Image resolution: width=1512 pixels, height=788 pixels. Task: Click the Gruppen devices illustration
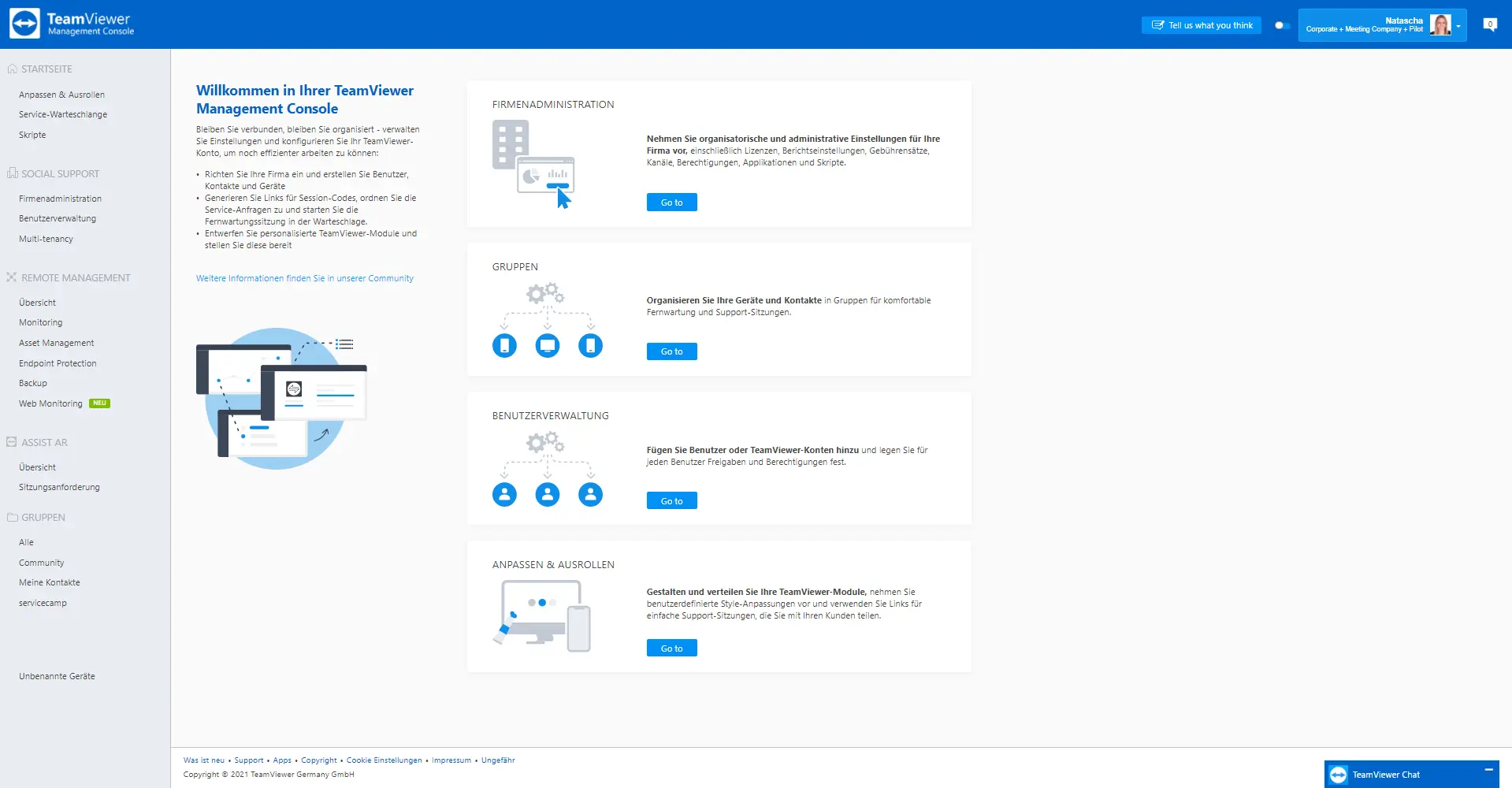pos(548,320)
